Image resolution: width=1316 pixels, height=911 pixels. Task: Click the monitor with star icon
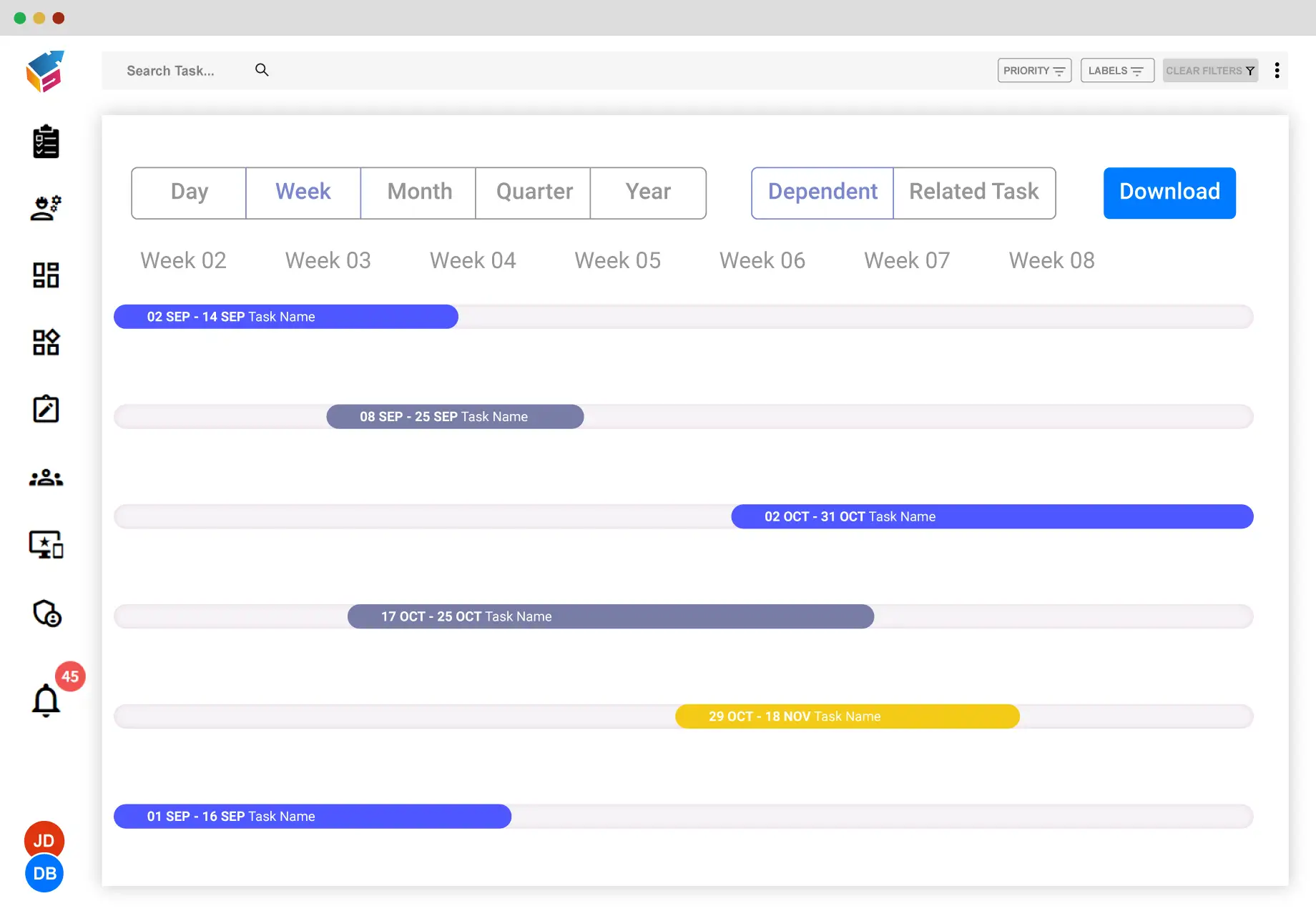point(46,545)
